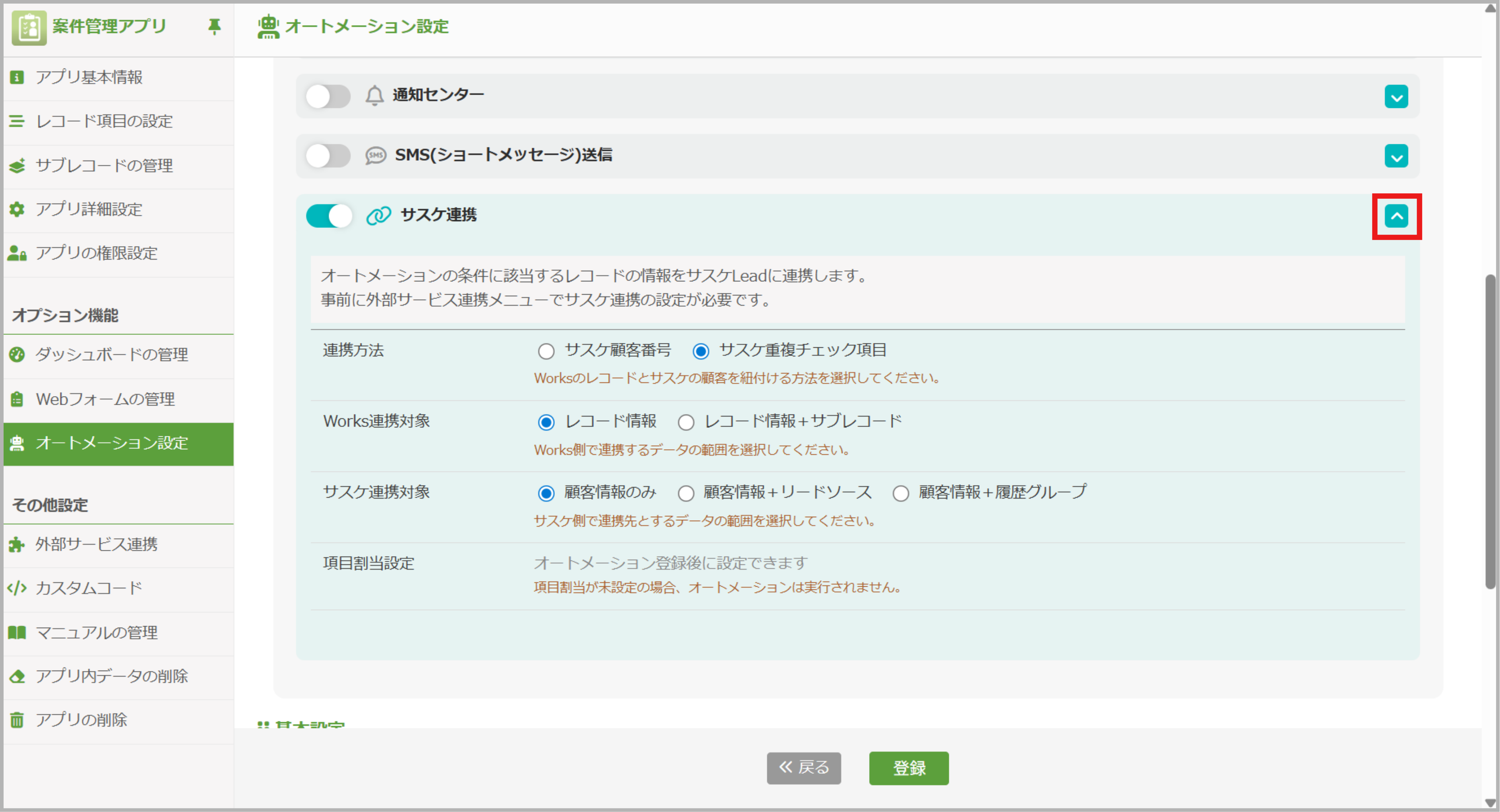Expand the SMS送信 section chevron
The image size is (1500, 812).
[1396, 156]
